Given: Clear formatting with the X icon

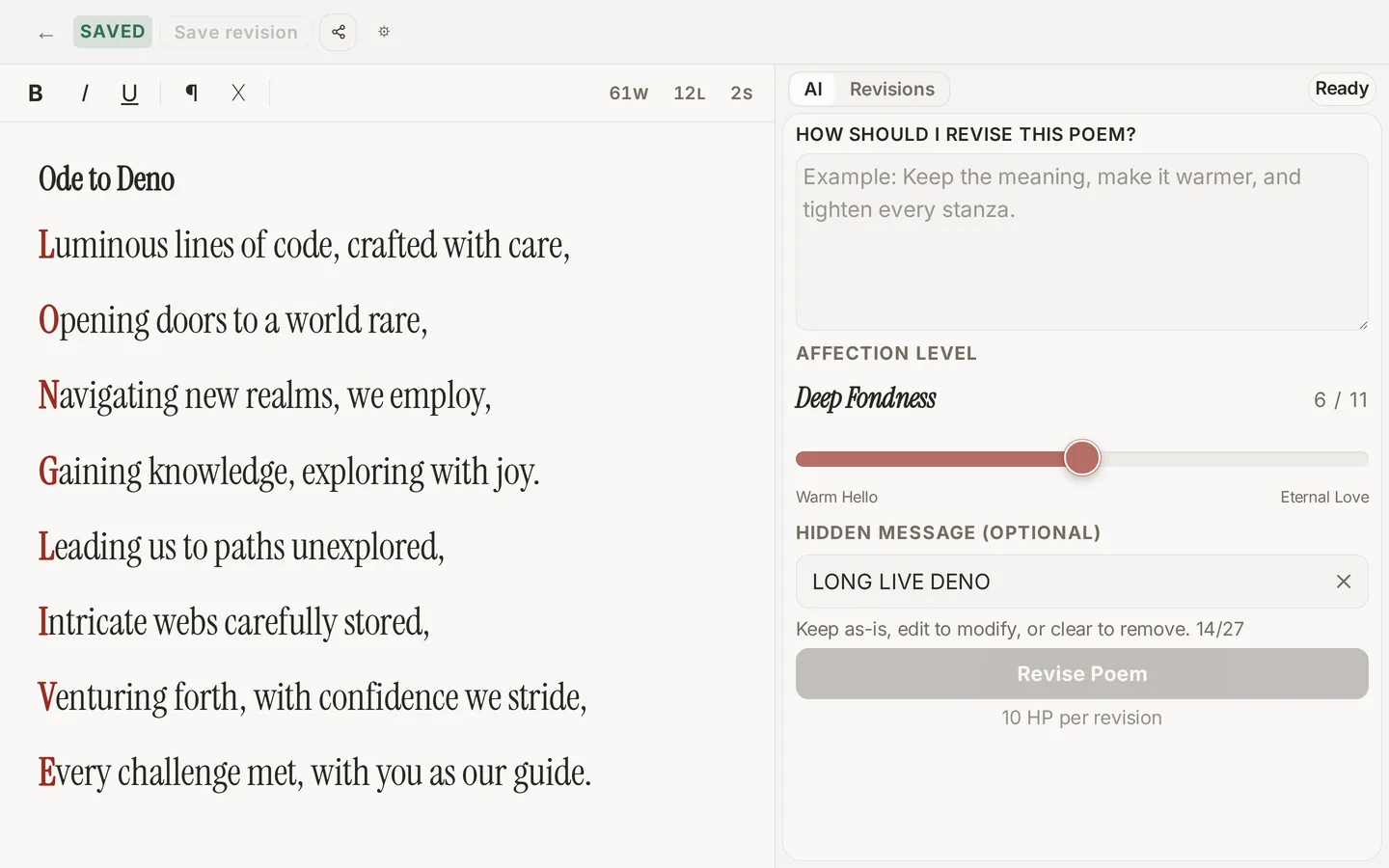Looking at the screenshot, I should pos(238,93).
